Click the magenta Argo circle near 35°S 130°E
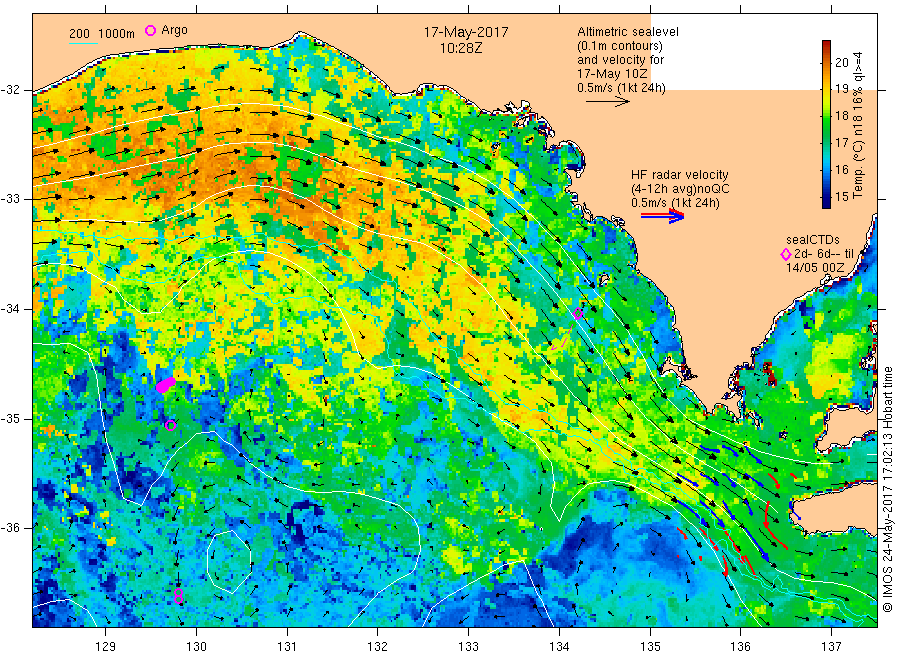This screenshot has width=900, height=660. point(170,425)
